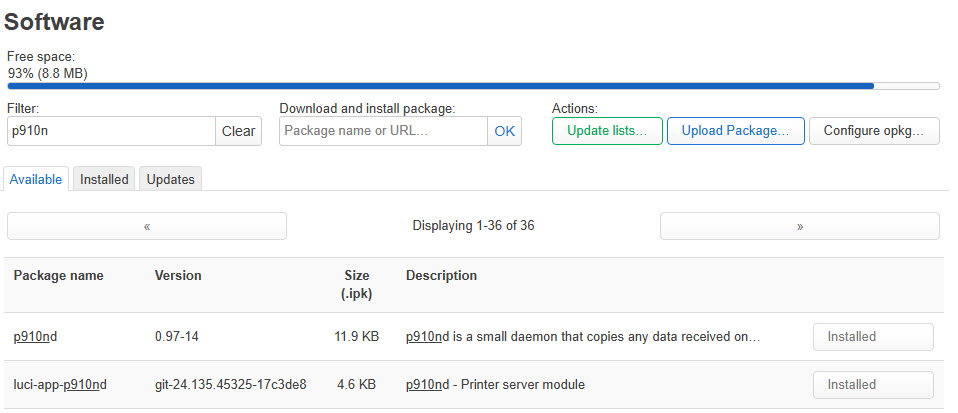Click Installed button for luci-app-p910nd
Viewport: 958px width, 413px height.
coord(873,385)
